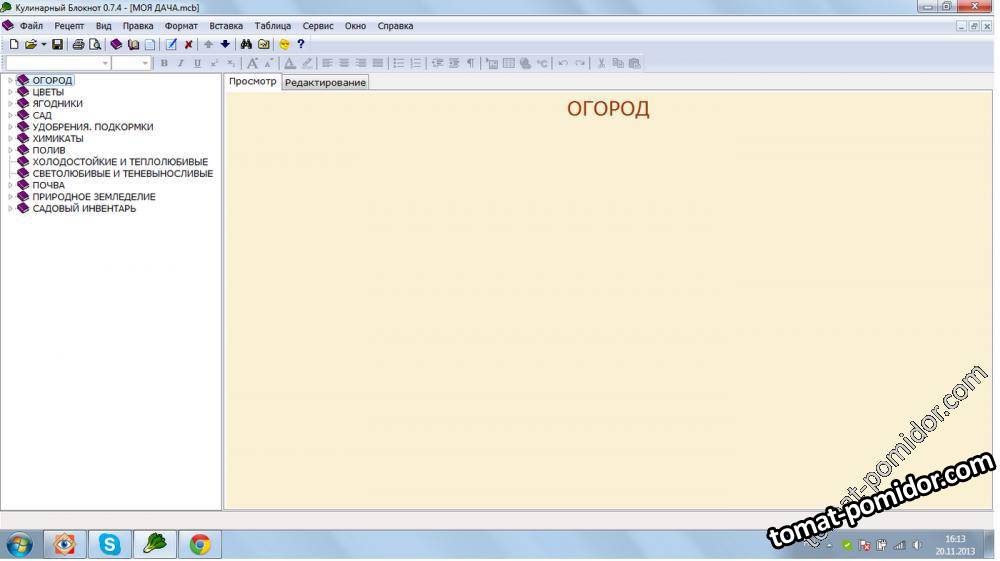The image size is (1000, 561).
Task: Switch to the Редактирование tab
Action: pos(325,82)
